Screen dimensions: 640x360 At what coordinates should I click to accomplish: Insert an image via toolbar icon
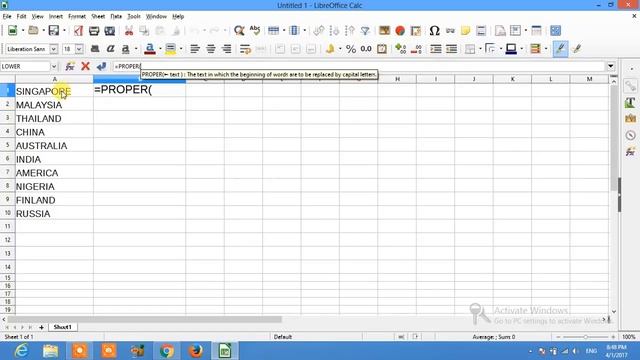384,31
